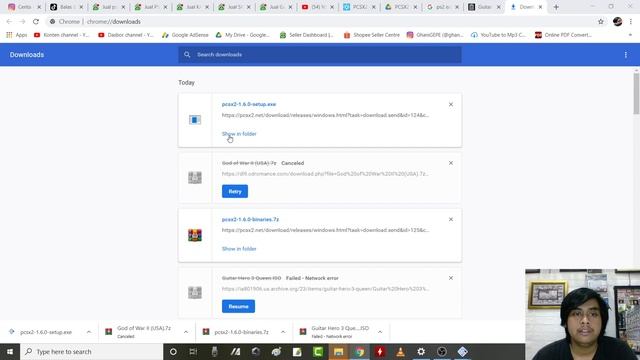Click the pcsx2 setup.exe file icon
This screenshot has height=360, width=640.
195,120
